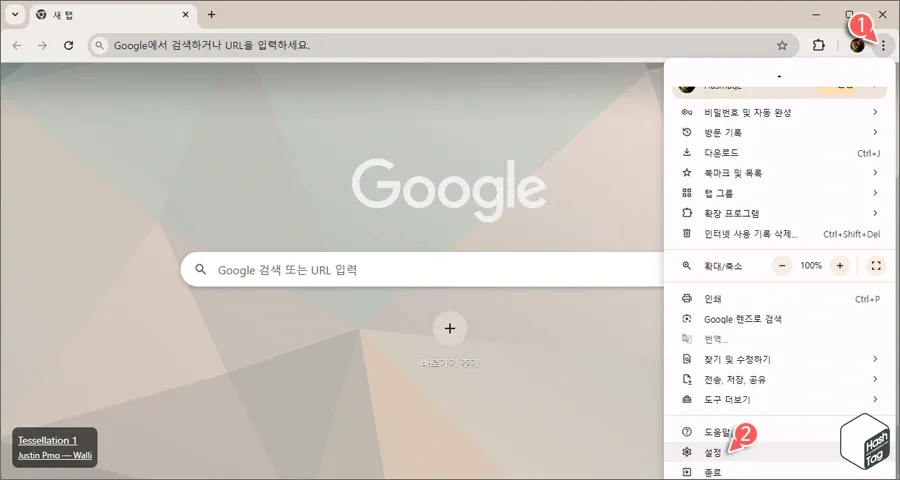Enter fullscreen with the fullscreen icon
This screenshot has height=480, width=900.
click(x=876, y=266)
